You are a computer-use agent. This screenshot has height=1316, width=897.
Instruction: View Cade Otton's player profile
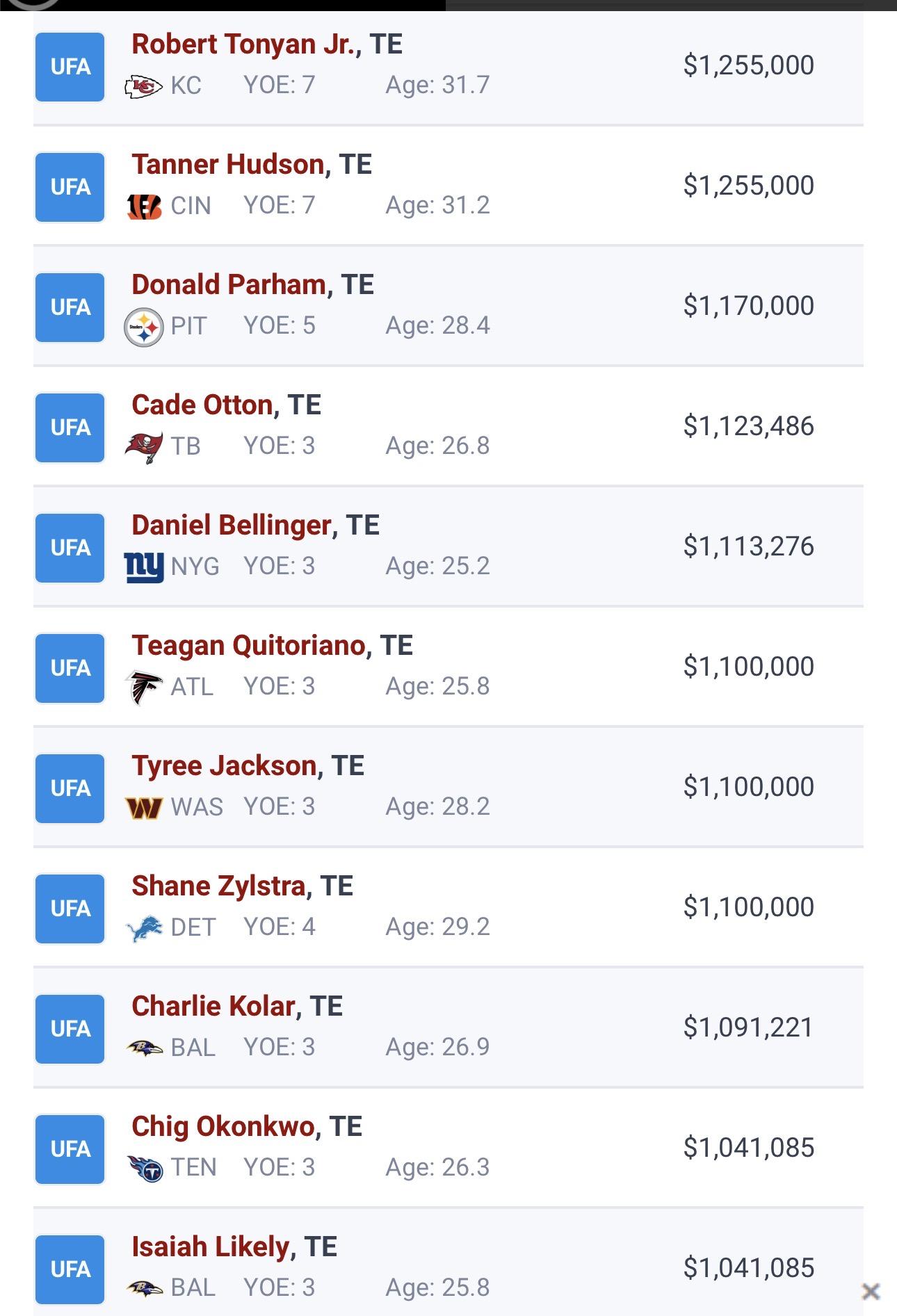click(x=202, y=405)
